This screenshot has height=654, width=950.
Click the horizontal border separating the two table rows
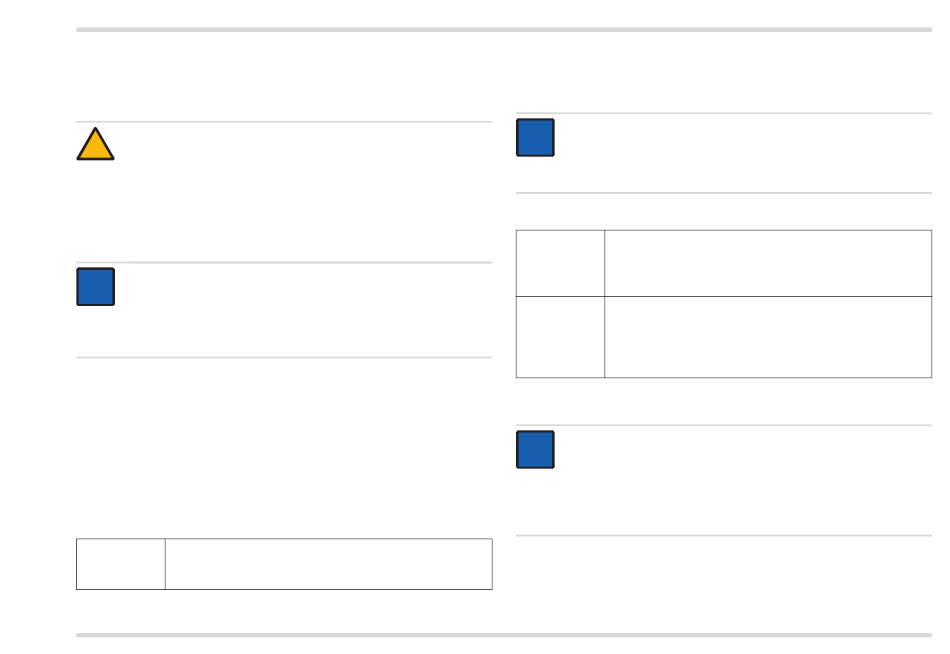click(724, 296)
